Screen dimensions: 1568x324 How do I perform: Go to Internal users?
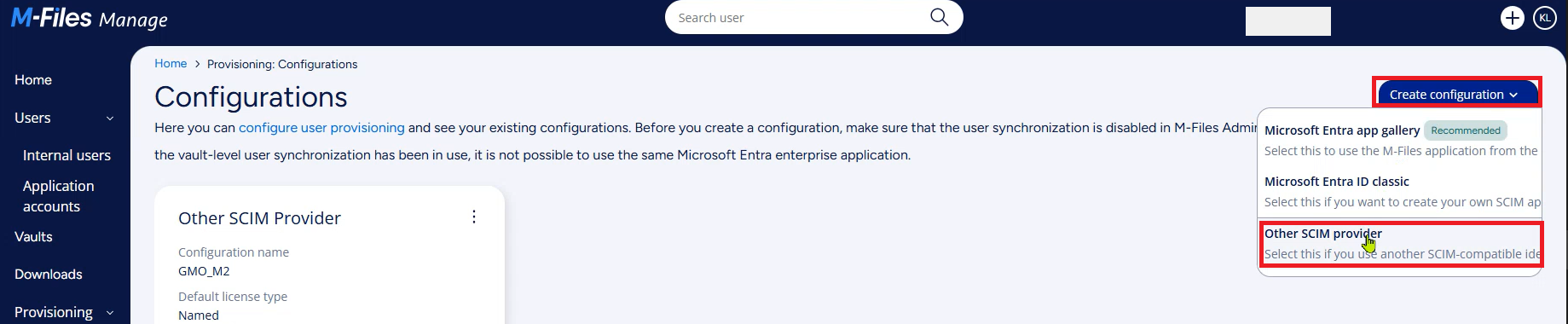coord(67,155)
